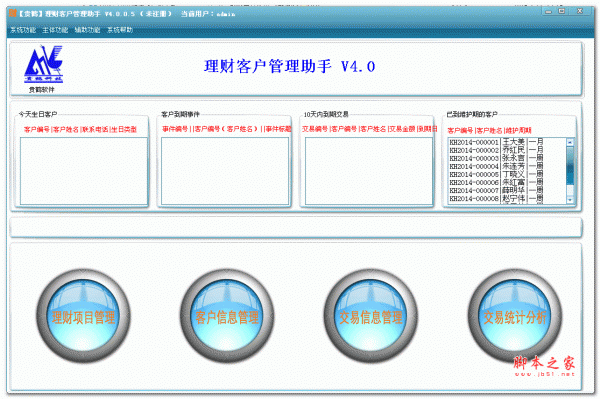The height and width of the screenshot is (399, 600).
Task: Click inside the 今天生日客户 list box
Action: 84,171
